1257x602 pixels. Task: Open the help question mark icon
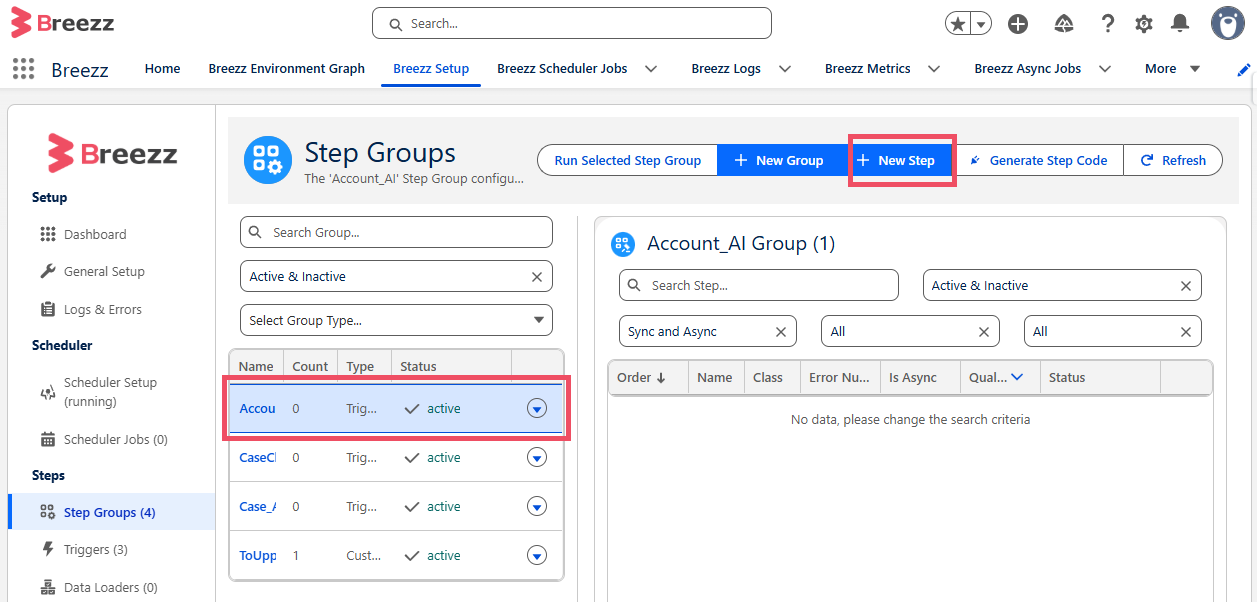[x=1107, y=24]
